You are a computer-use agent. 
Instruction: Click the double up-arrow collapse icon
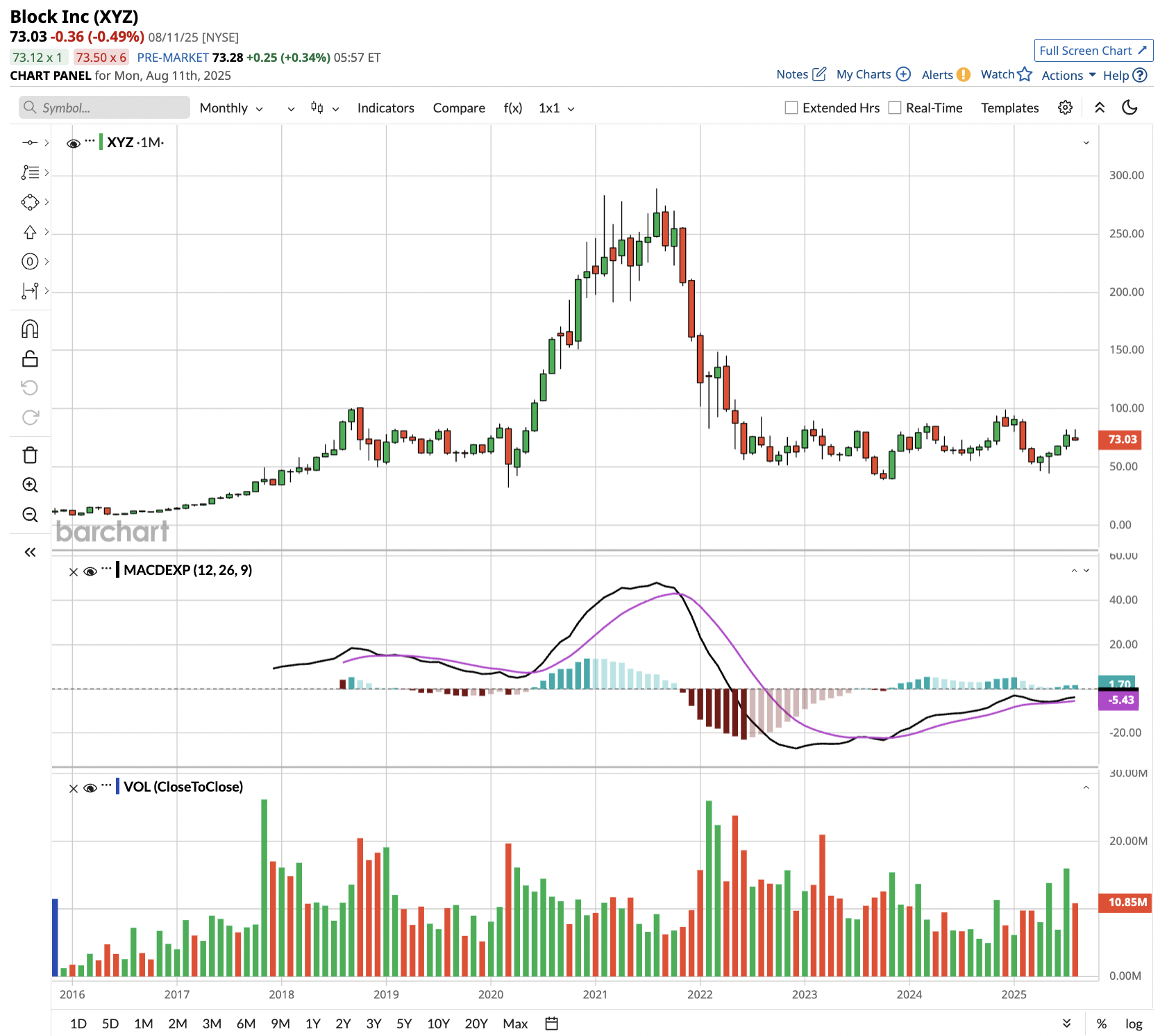[1100, 107]
